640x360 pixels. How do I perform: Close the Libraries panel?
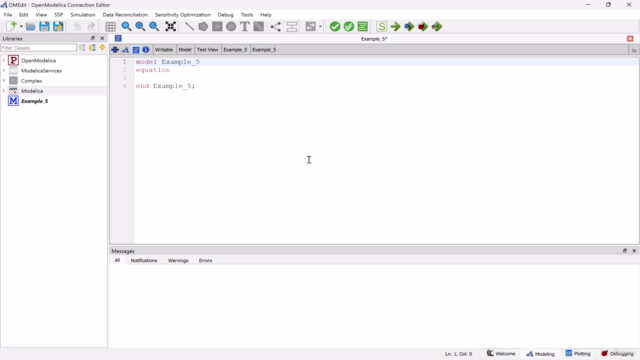point(102,38)
